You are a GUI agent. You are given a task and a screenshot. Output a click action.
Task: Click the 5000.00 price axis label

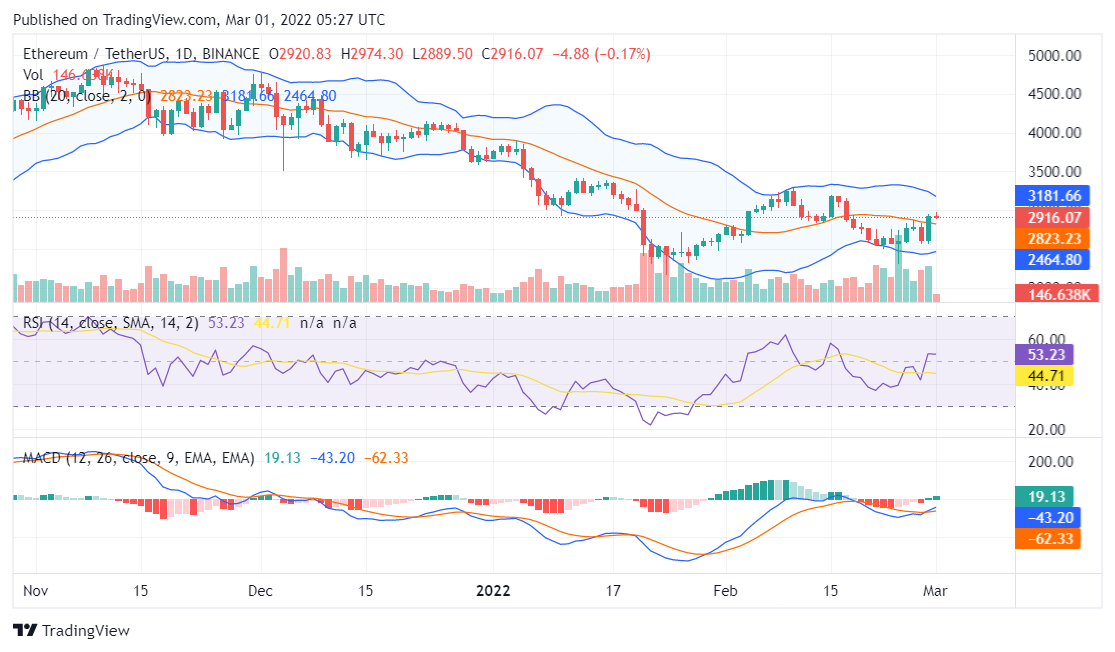(x=1055, y=56)
